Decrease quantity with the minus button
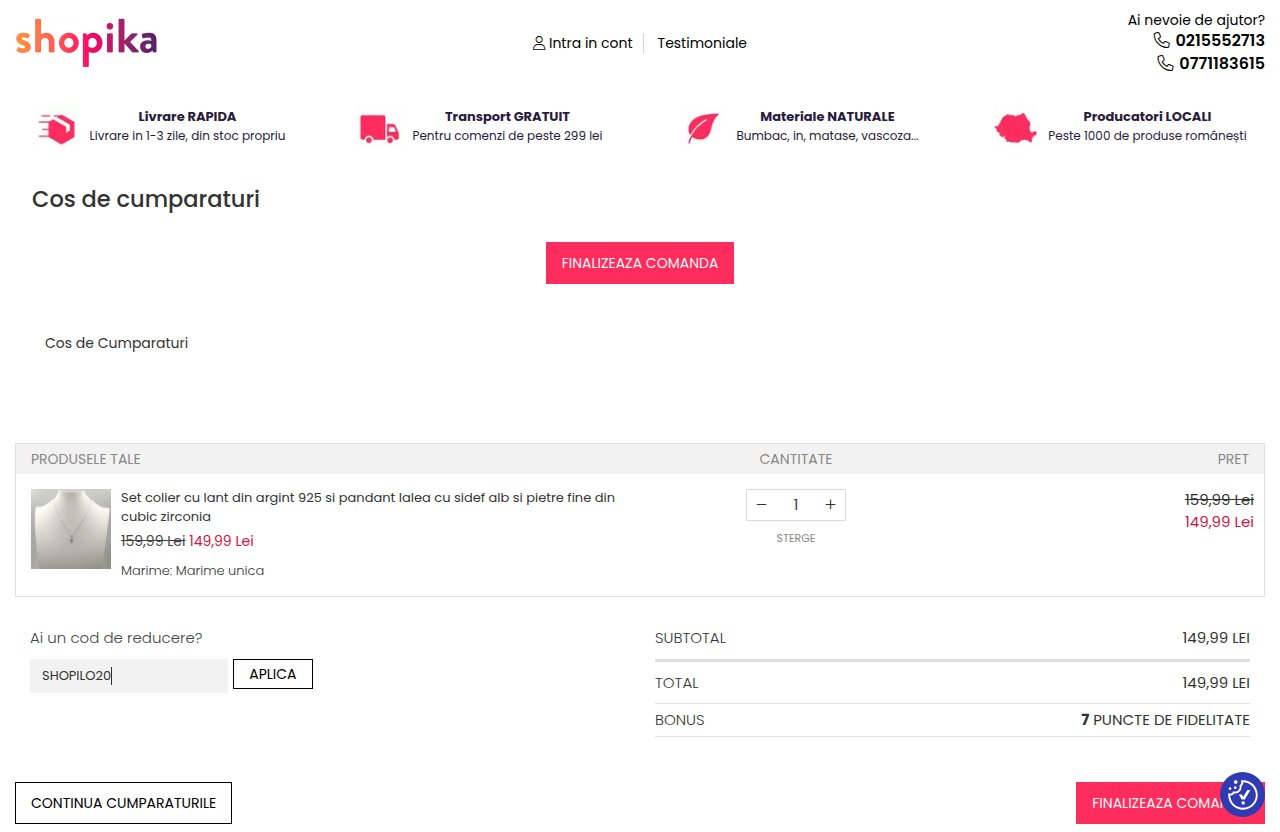1280x832 pixels. coord(762,505)
